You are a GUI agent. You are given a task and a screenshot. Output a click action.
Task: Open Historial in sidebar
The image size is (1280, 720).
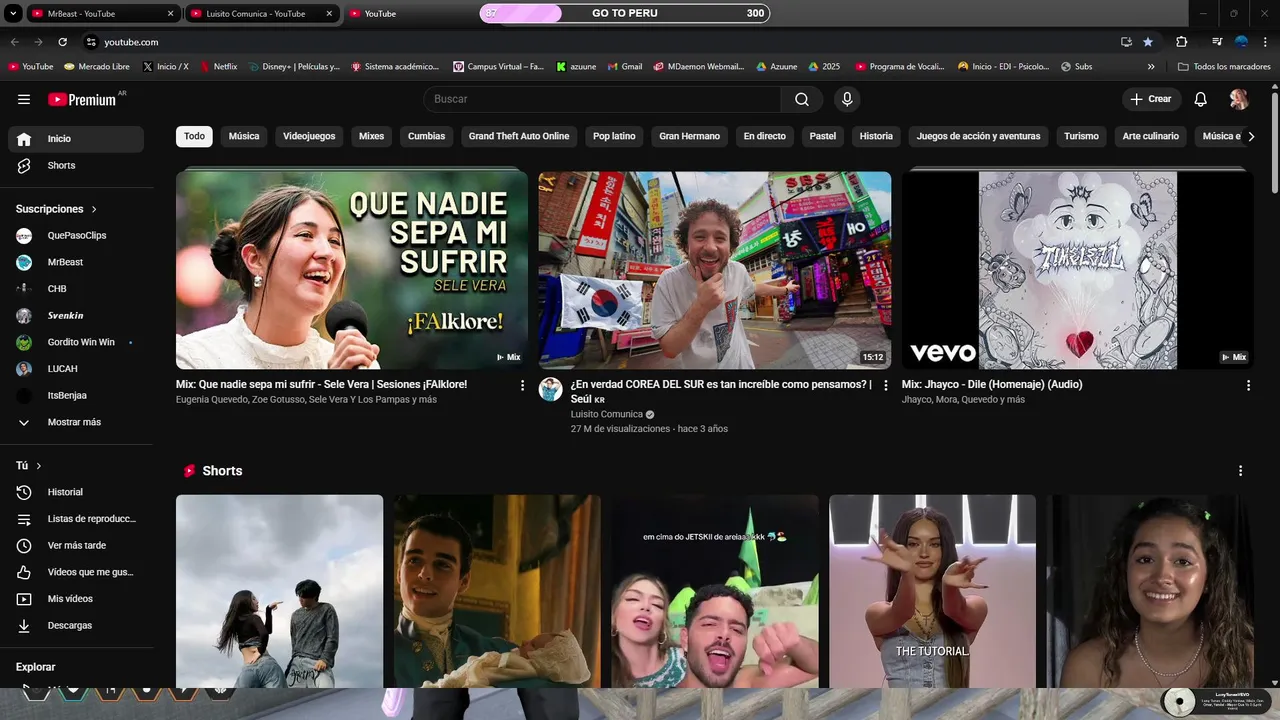(x=76, y=492)
